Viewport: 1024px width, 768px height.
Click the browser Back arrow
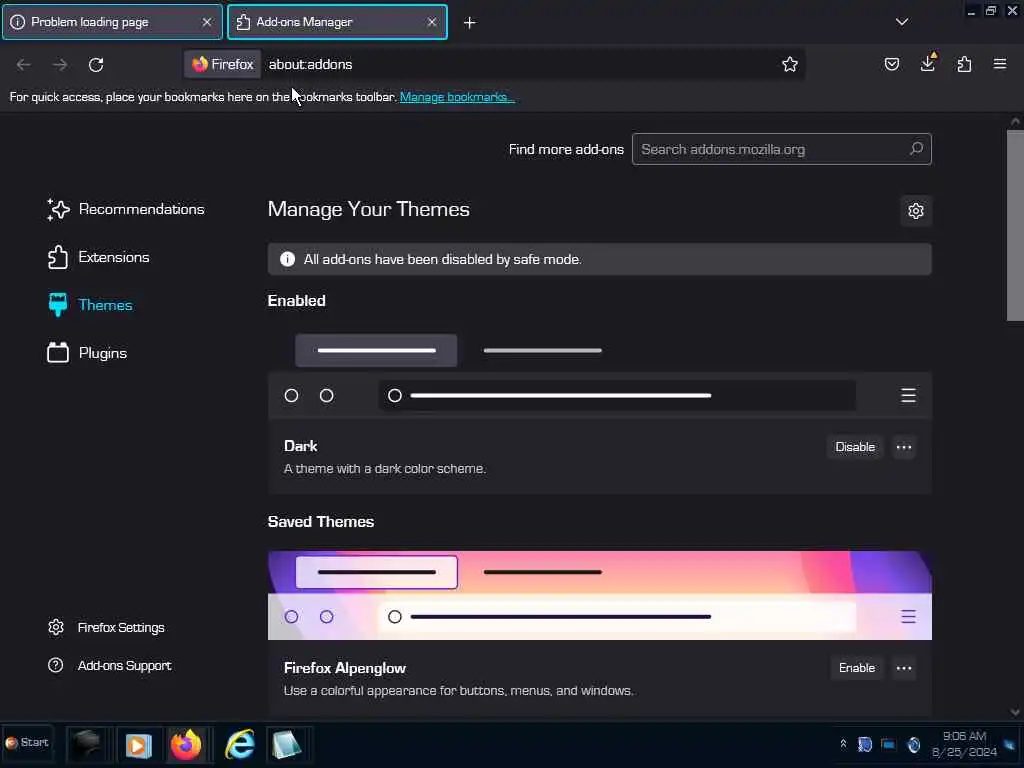click(x=24, y=65)
